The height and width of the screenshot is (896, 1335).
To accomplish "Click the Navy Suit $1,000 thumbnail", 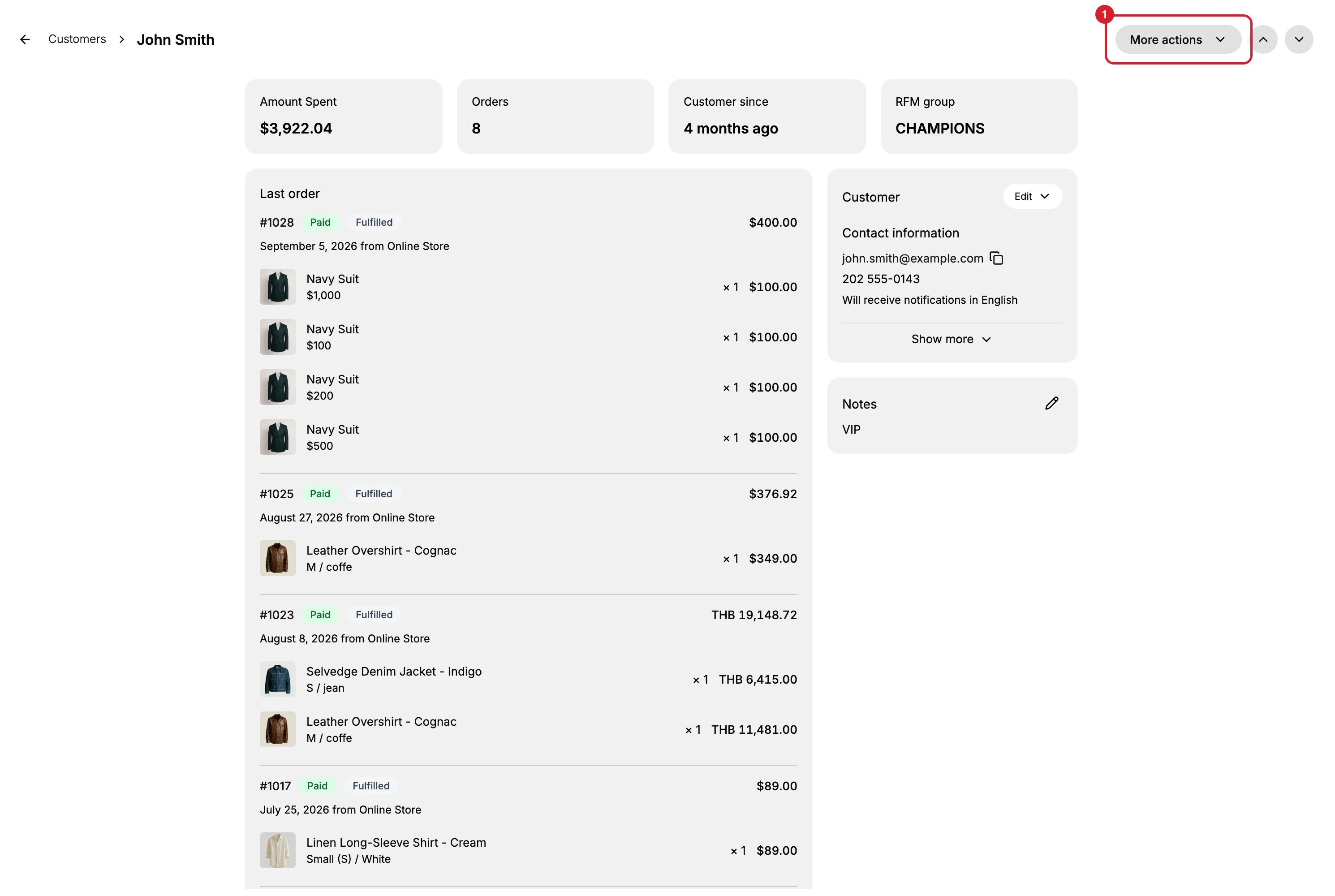I will point(278,286).
